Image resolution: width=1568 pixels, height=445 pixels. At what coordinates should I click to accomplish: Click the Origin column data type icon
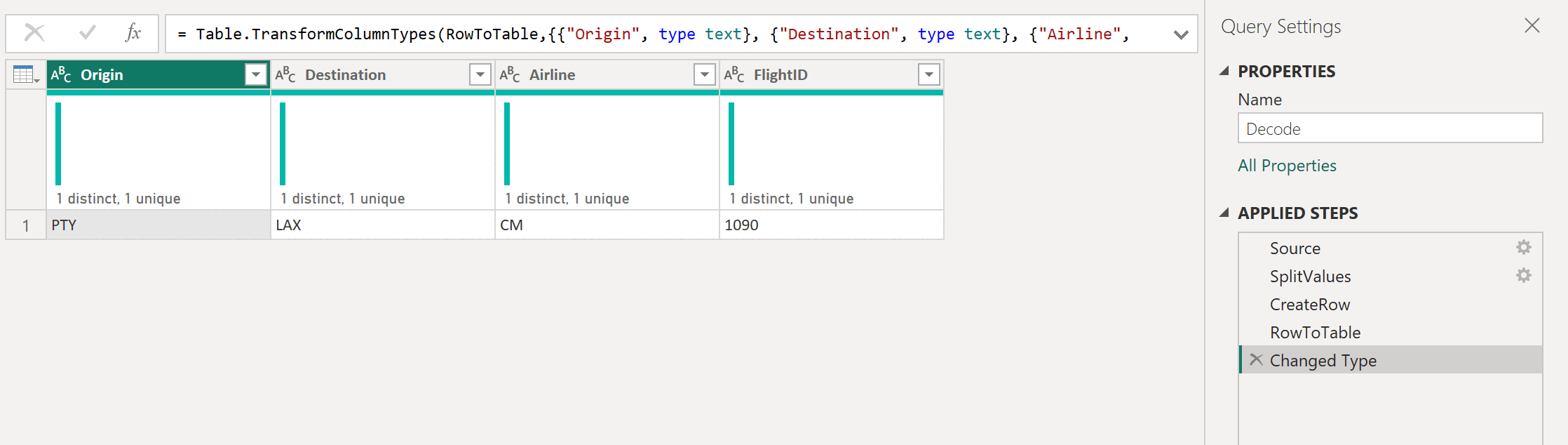61,74
